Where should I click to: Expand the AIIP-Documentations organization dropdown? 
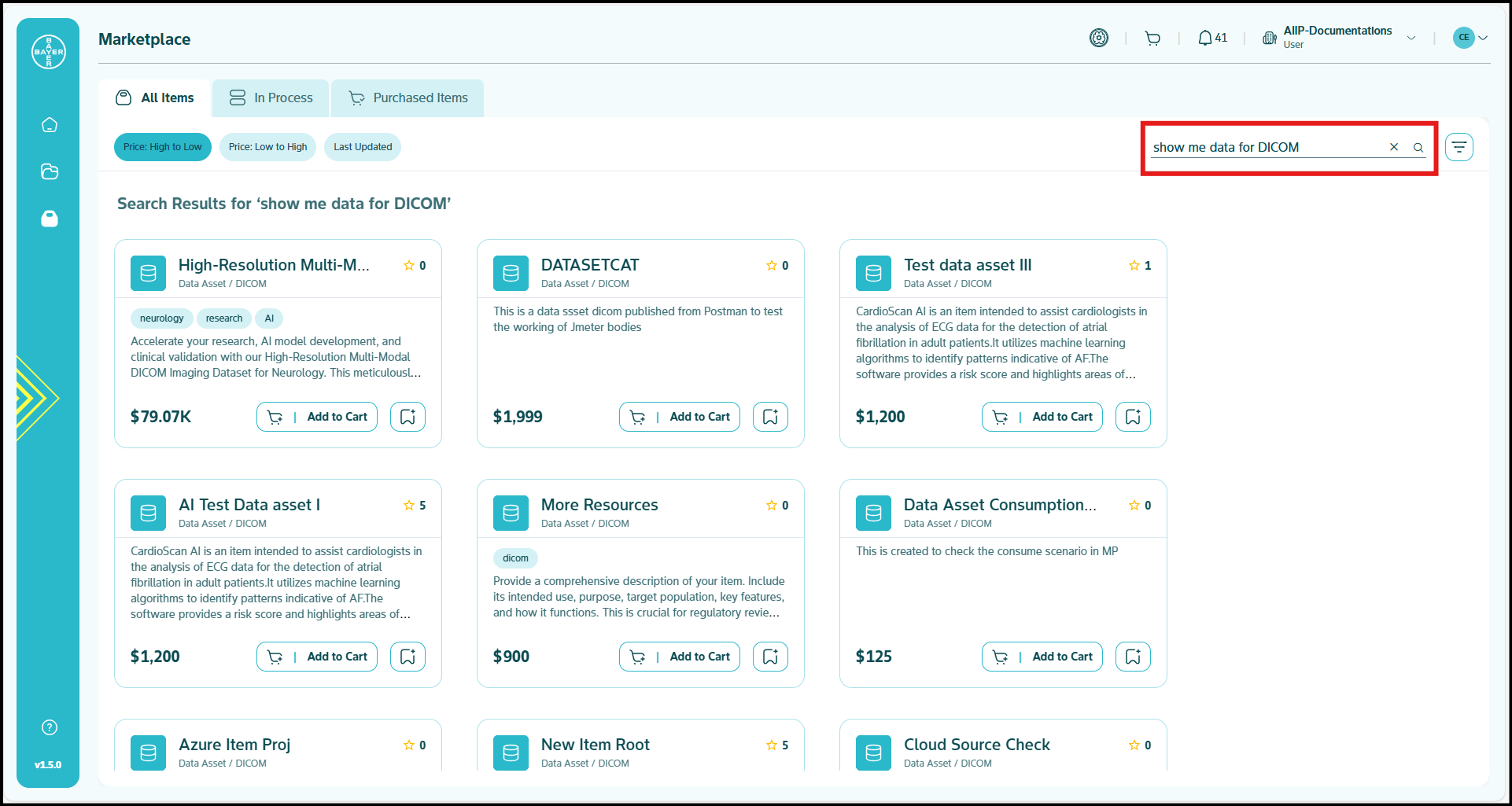coord(1411,38)
